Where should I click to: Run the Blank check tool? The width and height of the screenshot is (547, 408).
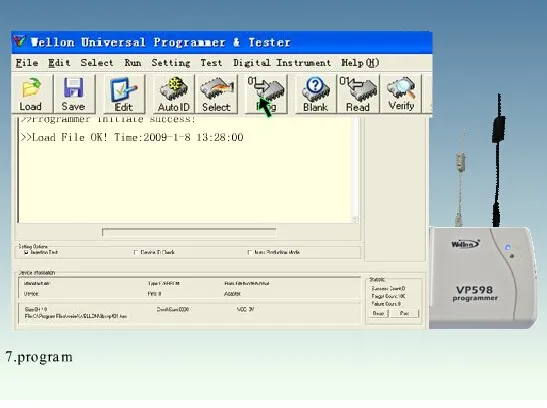[316, 93]
